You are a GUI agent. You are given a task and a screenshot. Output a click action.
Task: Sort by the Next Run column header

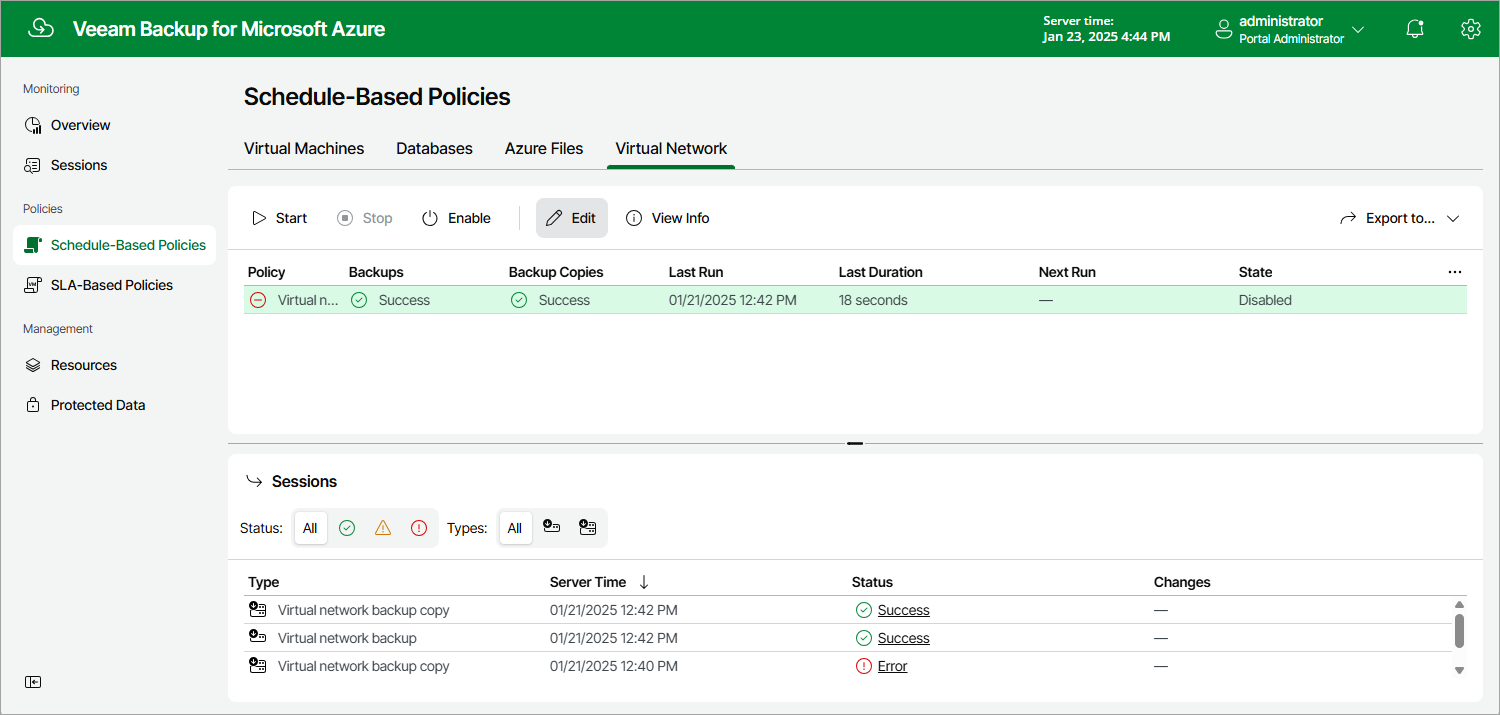(1067, 272)
